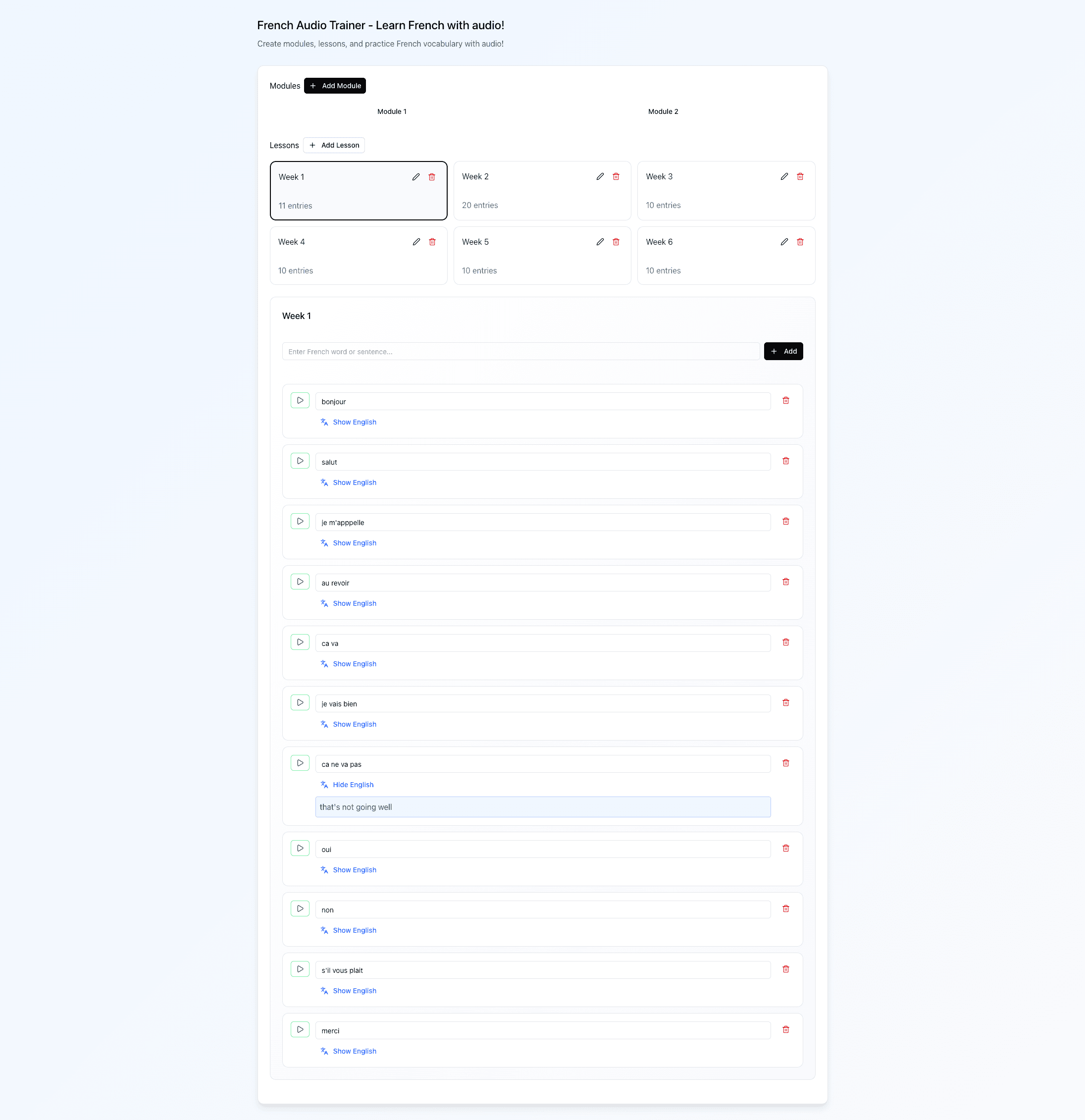Click the Week 1 lesson trash icon
Viewport: 1085px width, 1120px height.
432,177
